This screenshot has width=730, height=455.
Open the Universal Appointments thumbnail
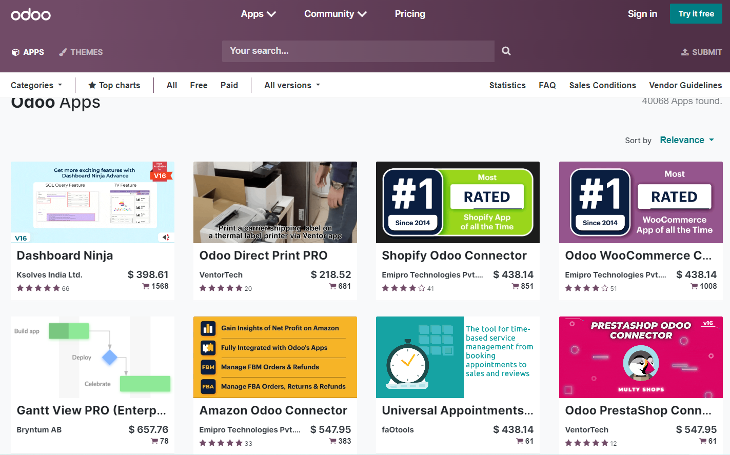tap(458, 357)
